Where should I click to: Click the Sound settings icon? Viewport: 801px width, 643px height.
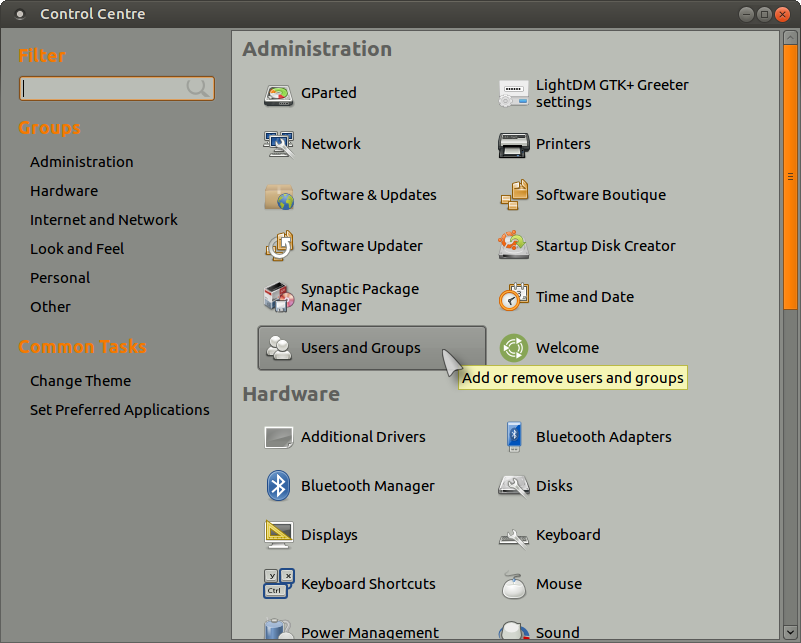point(513,631)
